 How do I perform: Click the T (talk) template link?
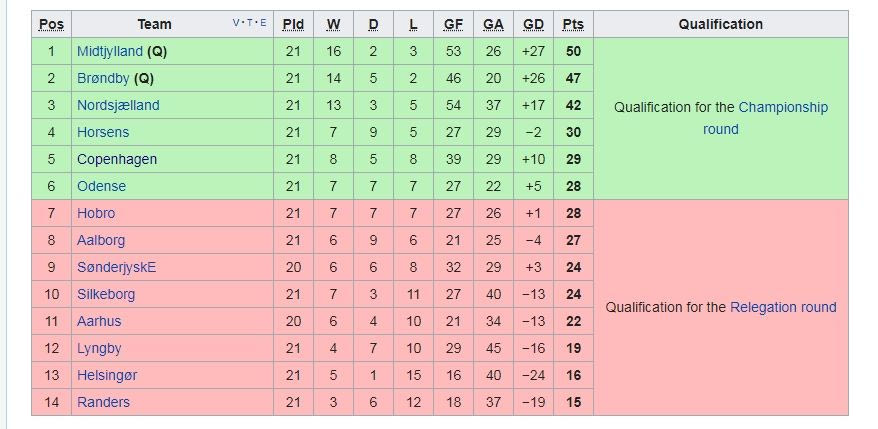250,23
